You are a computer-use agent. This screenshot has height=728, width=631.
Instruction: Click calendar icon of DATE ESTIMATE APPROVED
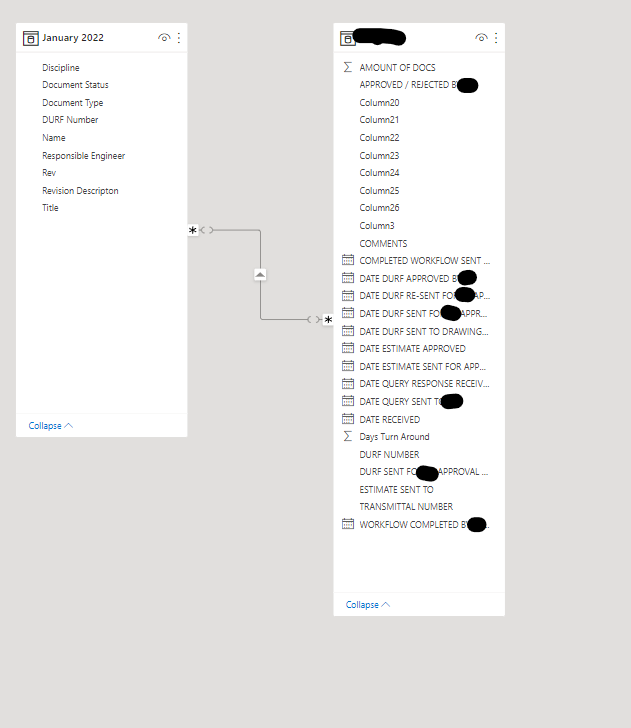tap(348, 348)
